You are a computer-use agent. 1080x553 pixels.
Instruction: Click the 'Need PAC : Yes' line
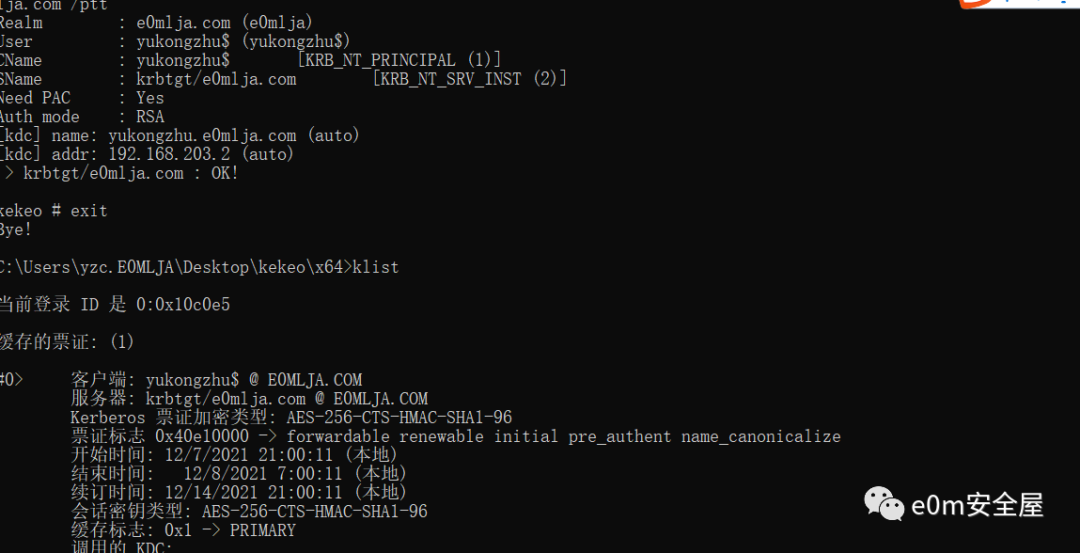pyautogui.click(x=82, y=98)
